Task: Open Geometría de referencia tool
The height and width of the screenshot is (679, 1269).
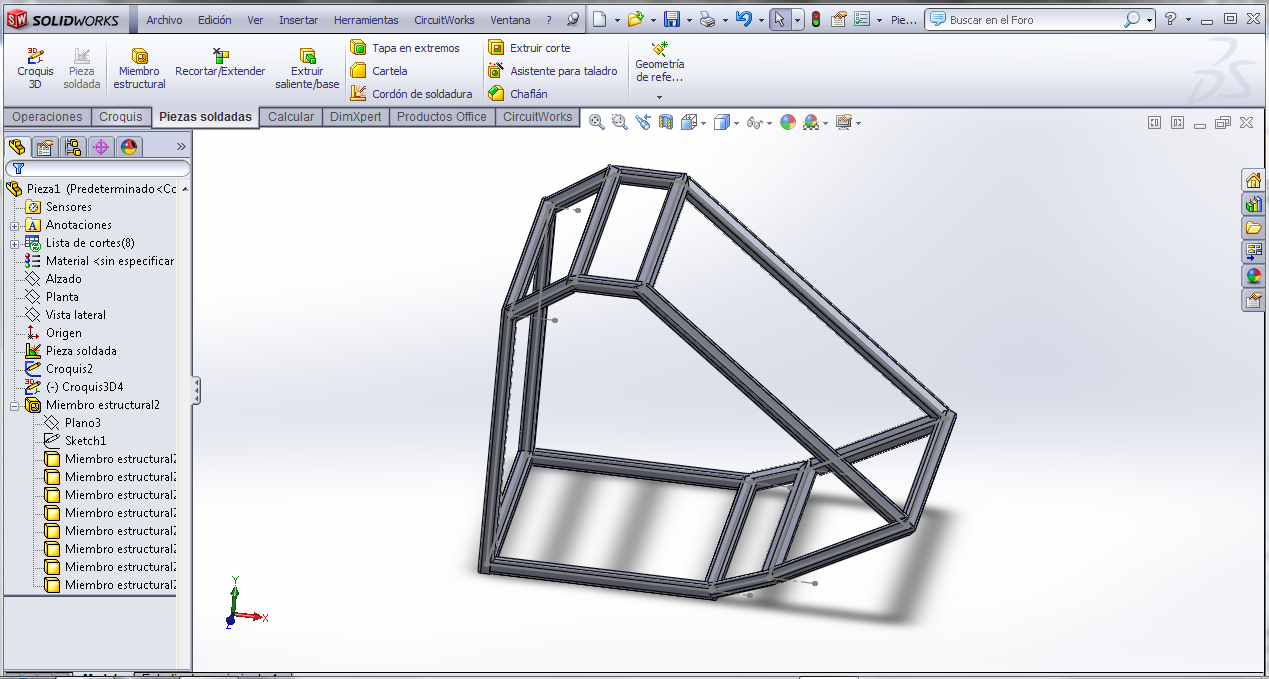Action: click(659, 62)
